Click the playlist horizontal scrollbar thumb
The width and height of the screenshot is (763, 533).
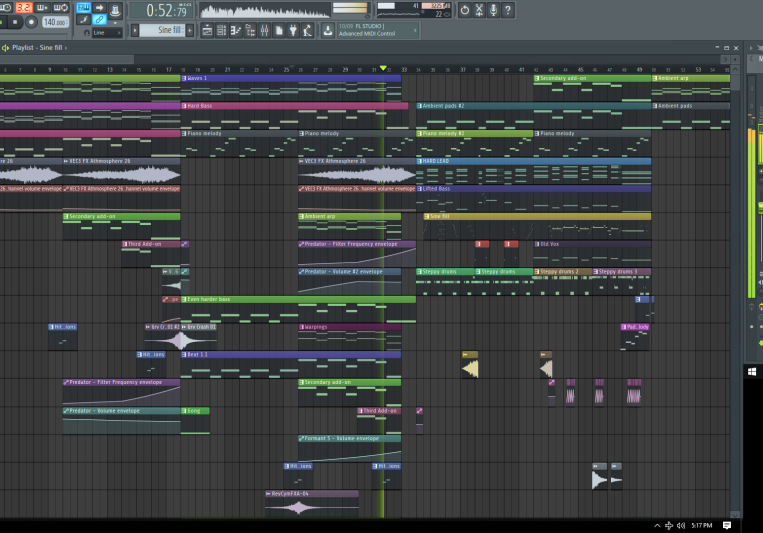click(67, 59)
